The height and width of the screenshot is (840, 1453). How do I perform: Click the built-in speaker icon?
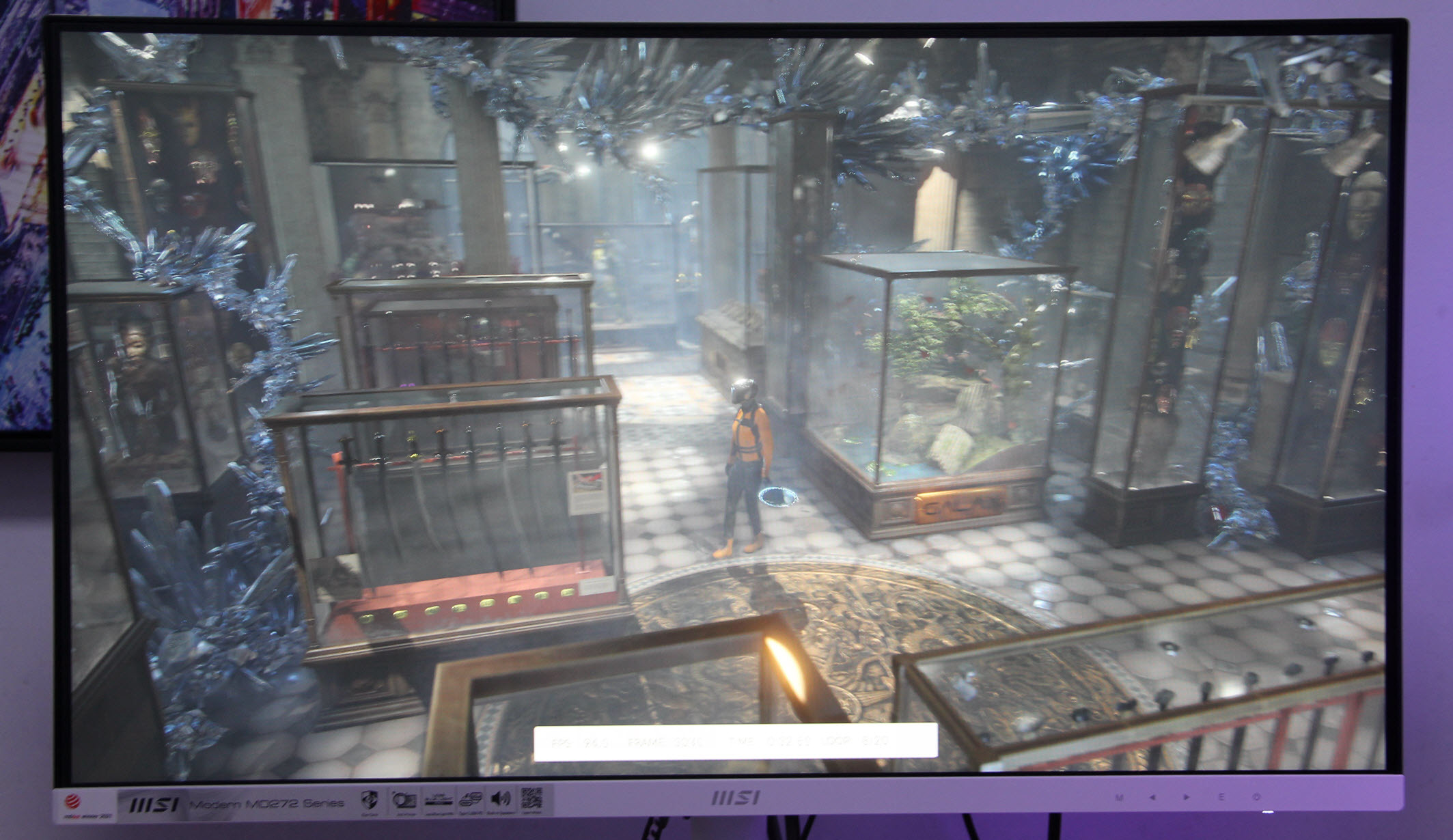pyautogui.click(x=501, y=799)
